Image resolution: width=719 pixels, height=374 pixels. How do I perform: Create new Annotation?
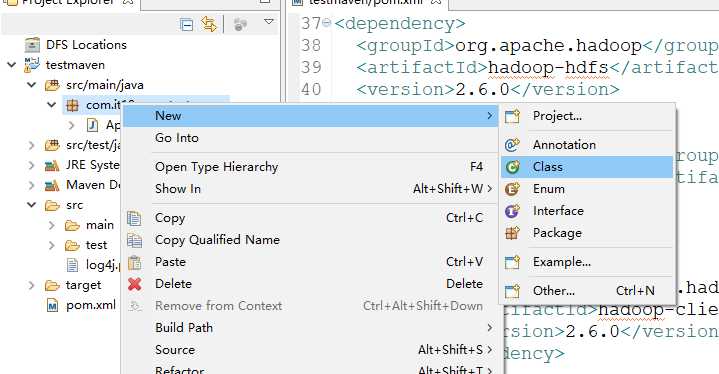tap(587, 145)
